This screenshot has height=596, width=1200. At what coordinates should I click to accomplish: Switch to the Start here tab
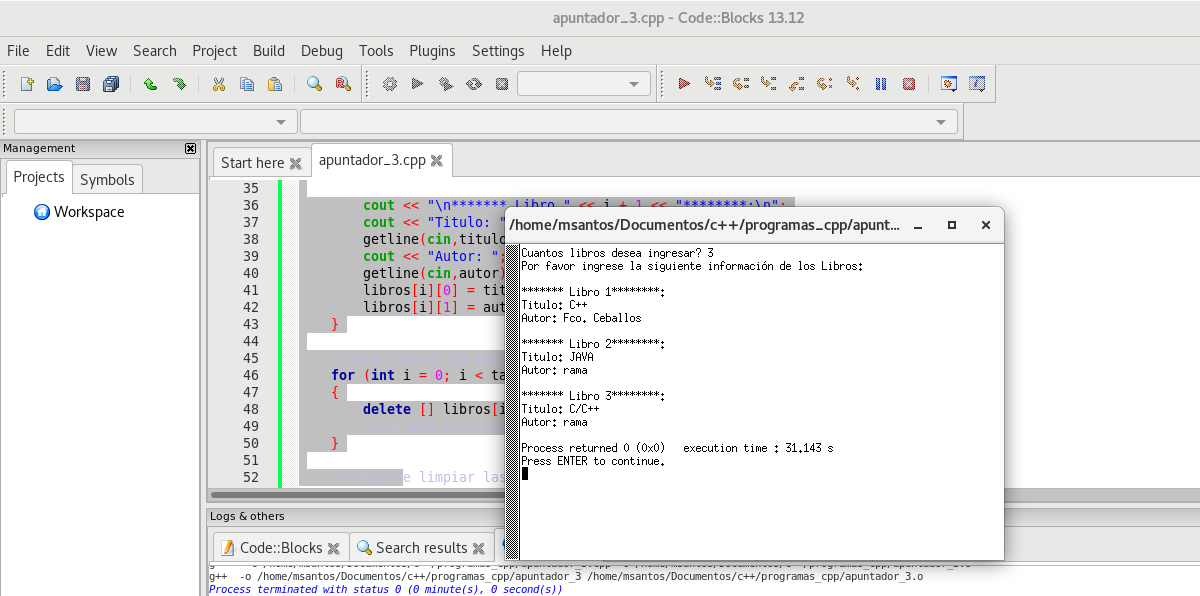pos(252,163)
